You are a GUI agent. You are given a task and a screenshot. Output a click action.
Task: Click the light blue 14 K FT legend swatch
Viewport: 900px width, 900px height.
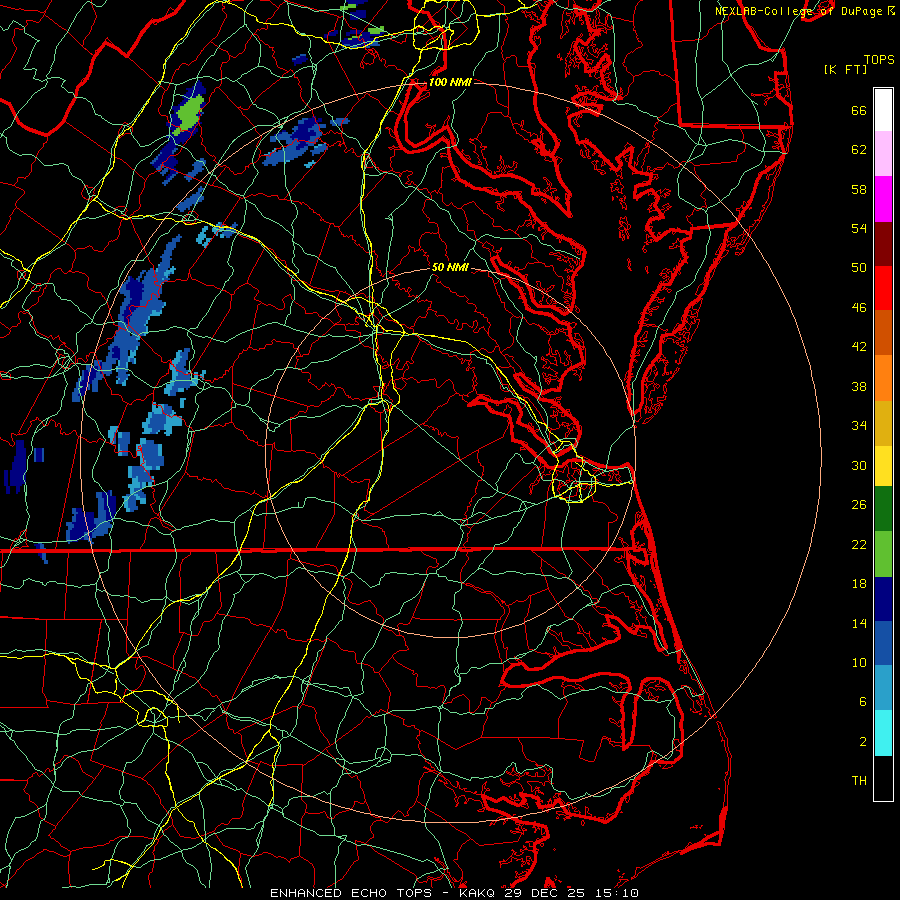[x=883, y=689]
